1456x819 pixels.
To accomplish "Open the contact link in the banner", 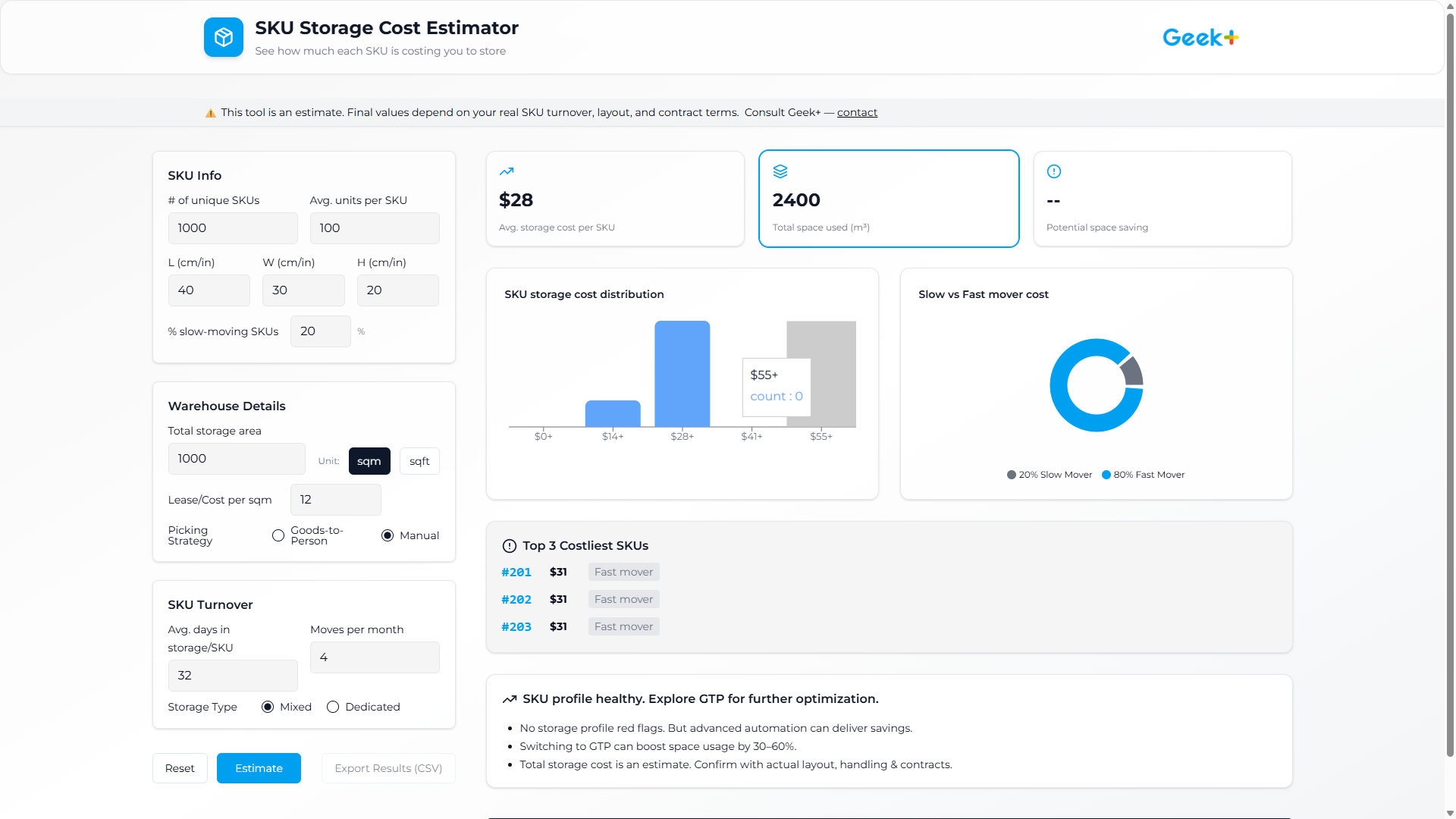I will [x=857, y=112].
